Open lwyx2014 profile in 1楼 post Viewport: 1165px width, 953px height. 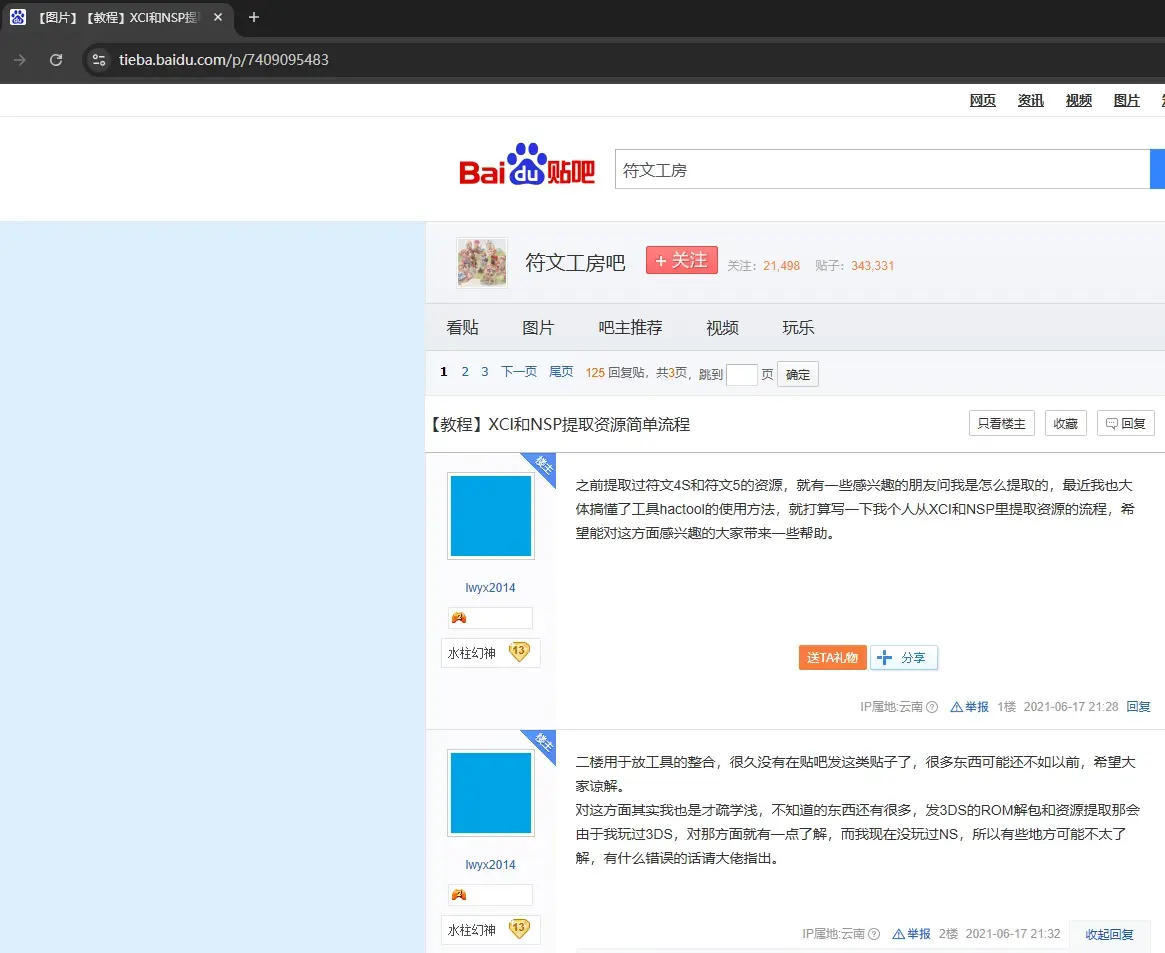click(490, 588)
